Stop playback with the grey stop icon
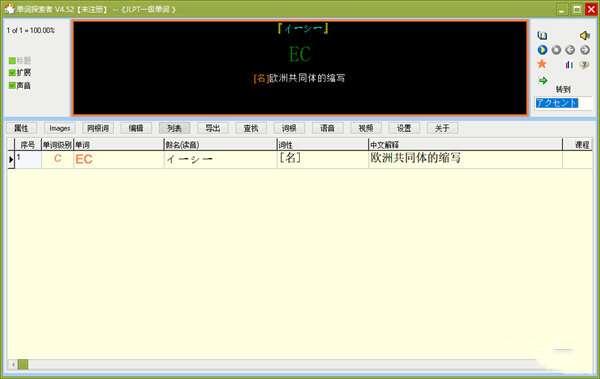 [556, 50]
